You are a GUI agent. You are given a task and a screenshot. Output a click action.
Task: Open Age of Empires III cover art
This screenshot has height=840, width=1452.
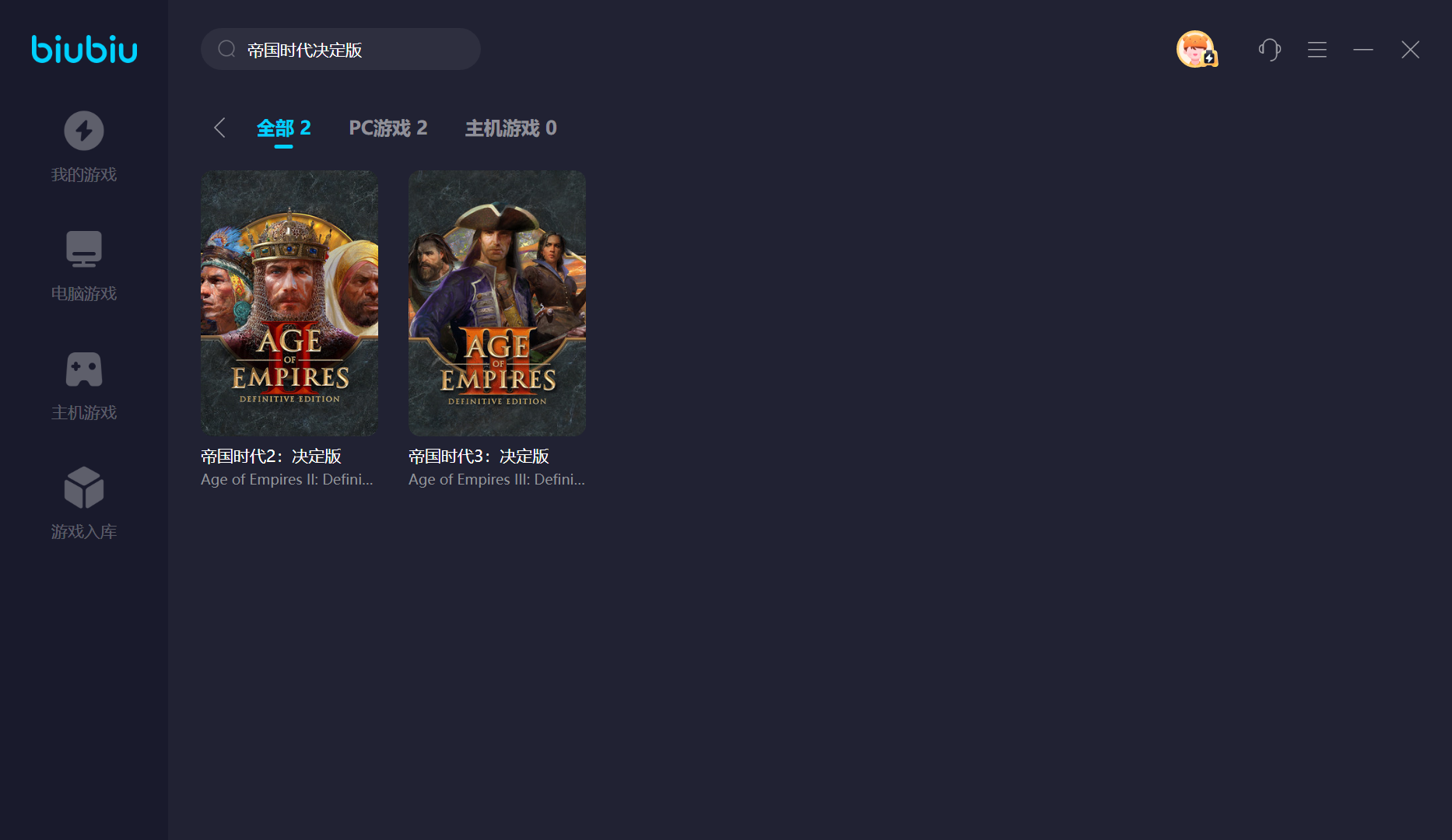click(x=497, y=303)
